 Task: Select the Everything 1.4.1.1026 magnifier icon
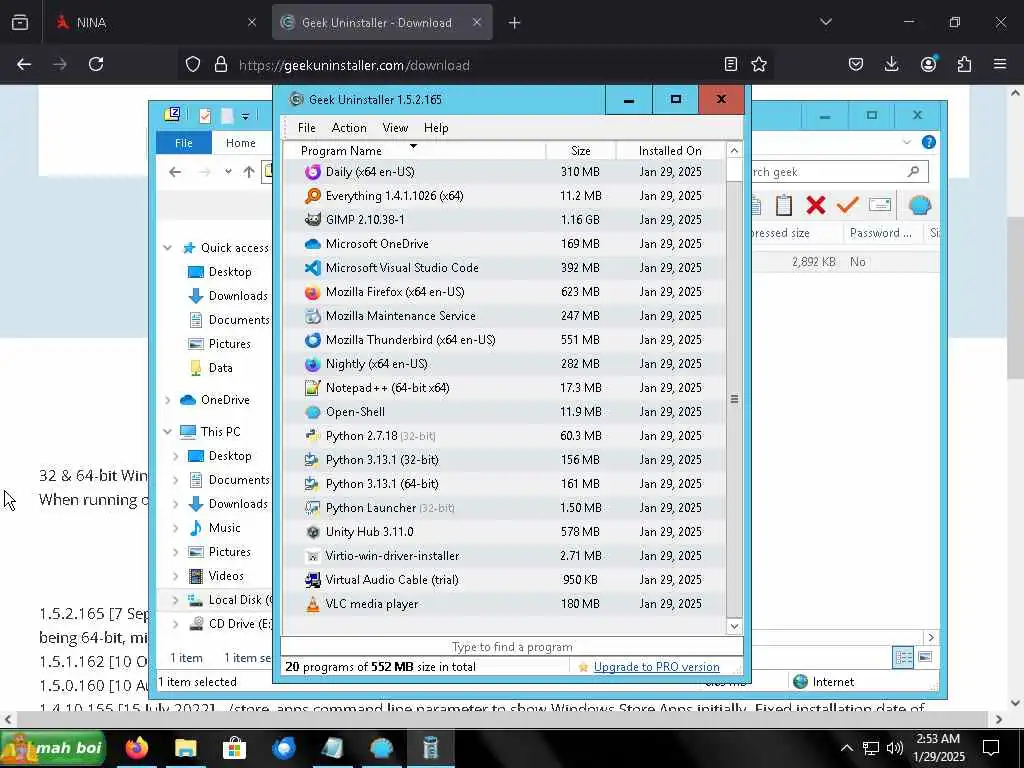click(x=313, y=196)
